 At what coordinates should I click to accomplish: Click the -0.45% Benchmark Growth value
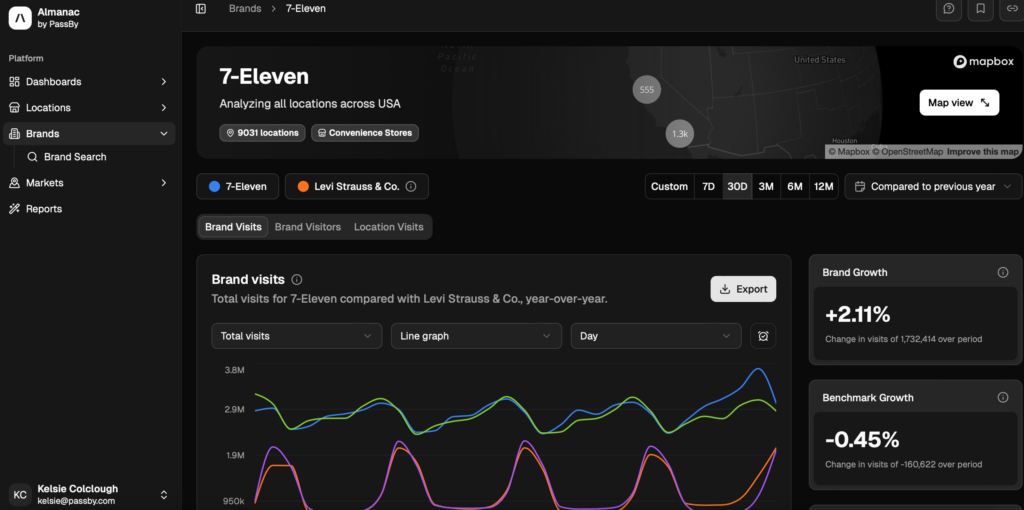[862, 439]
